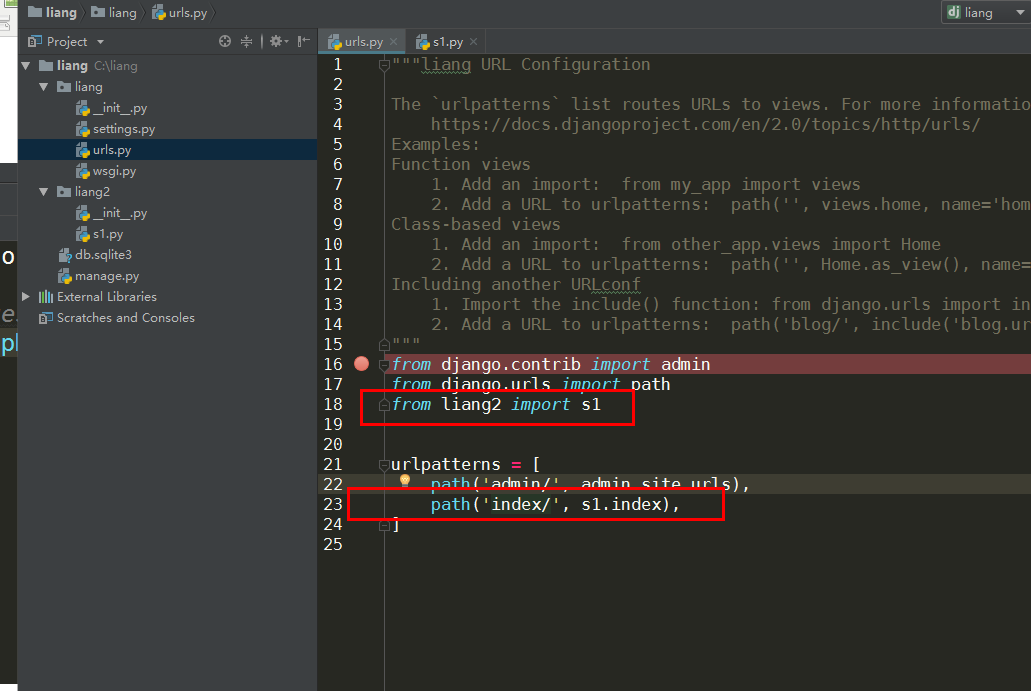This screenshot has width=1031, height=691.
Task: Fold the urlpatterns list at line 21
Action: tap(385, 465)
